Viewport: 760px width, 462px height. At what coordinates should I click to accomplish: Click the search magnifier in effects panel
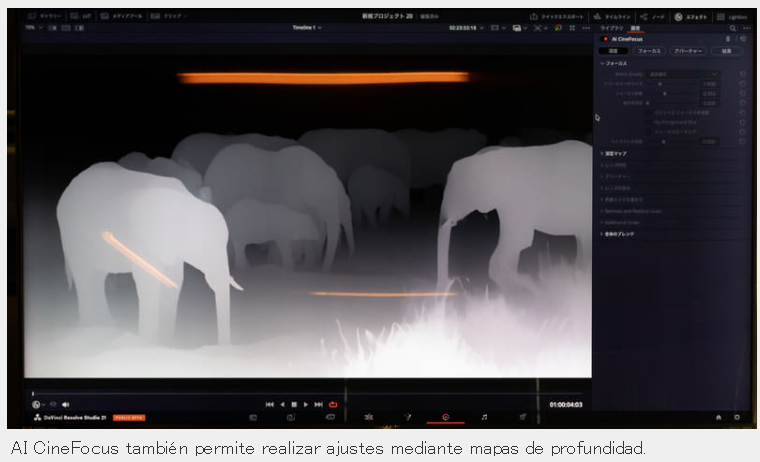732,28
